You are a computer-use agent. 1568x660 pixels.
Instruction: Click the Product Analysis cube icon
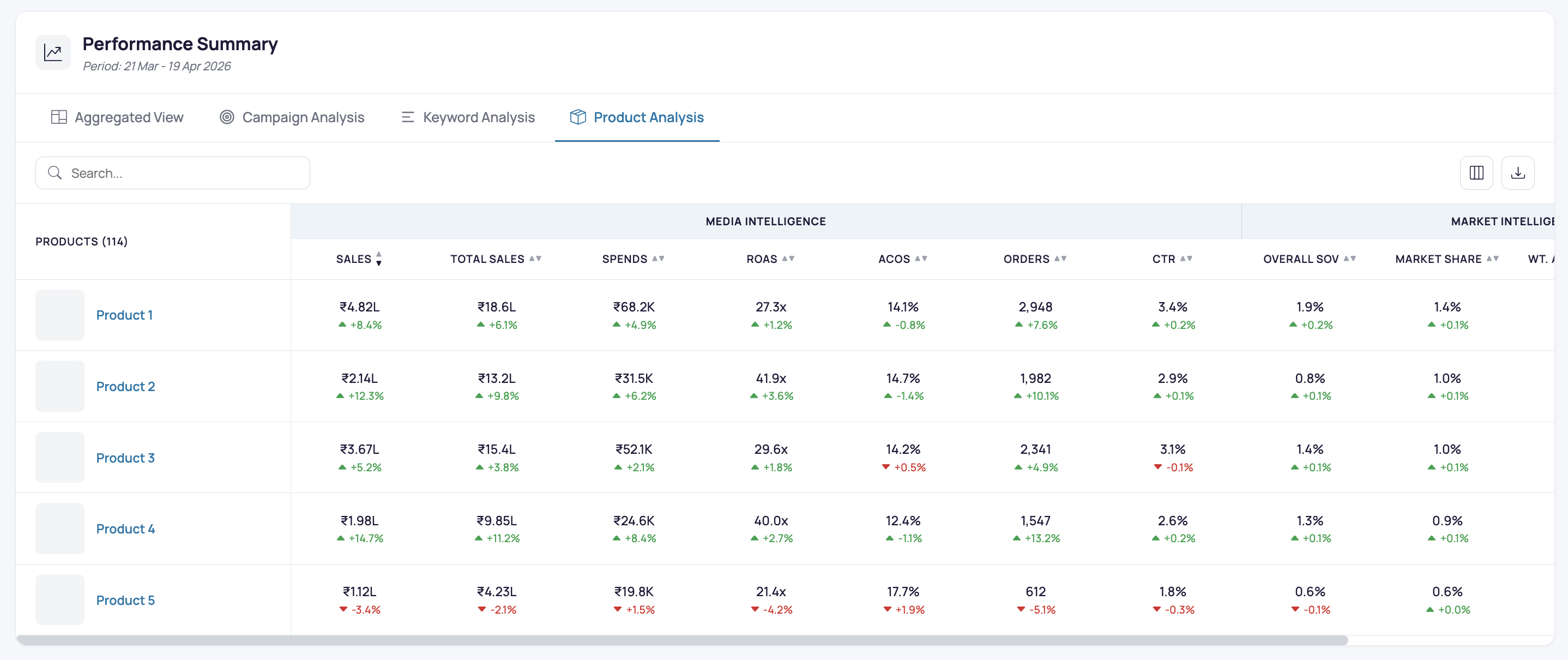(x=578, y=117)
